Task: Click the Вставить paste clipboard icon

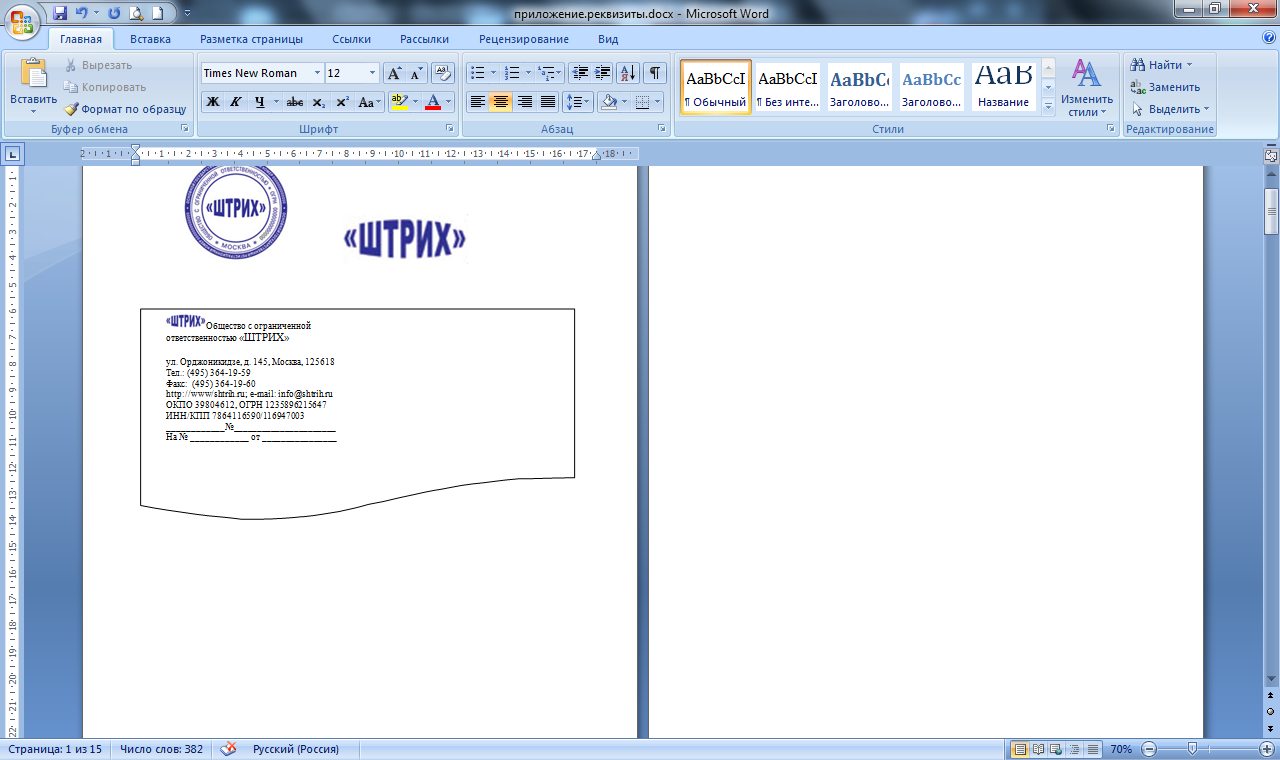Action: point(34,72)
